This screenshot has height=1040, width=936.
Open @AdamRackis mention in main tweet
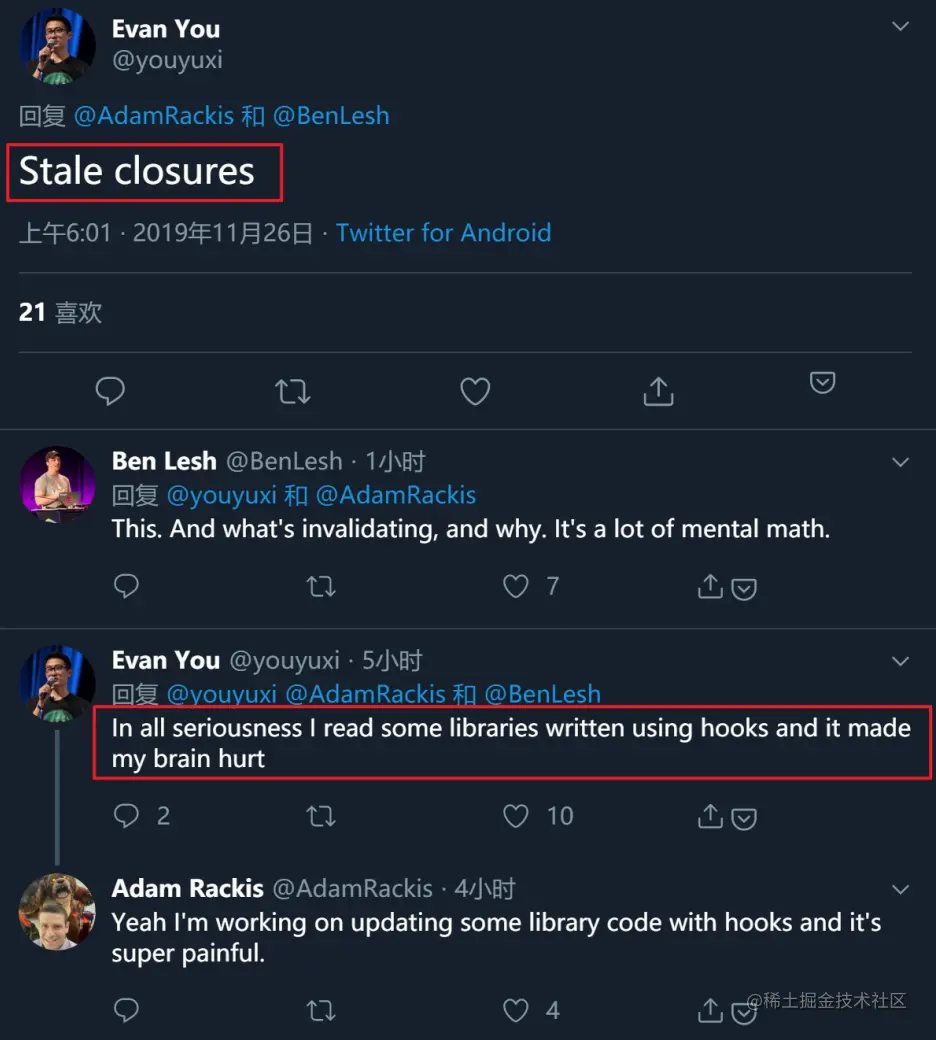(154, 116)
